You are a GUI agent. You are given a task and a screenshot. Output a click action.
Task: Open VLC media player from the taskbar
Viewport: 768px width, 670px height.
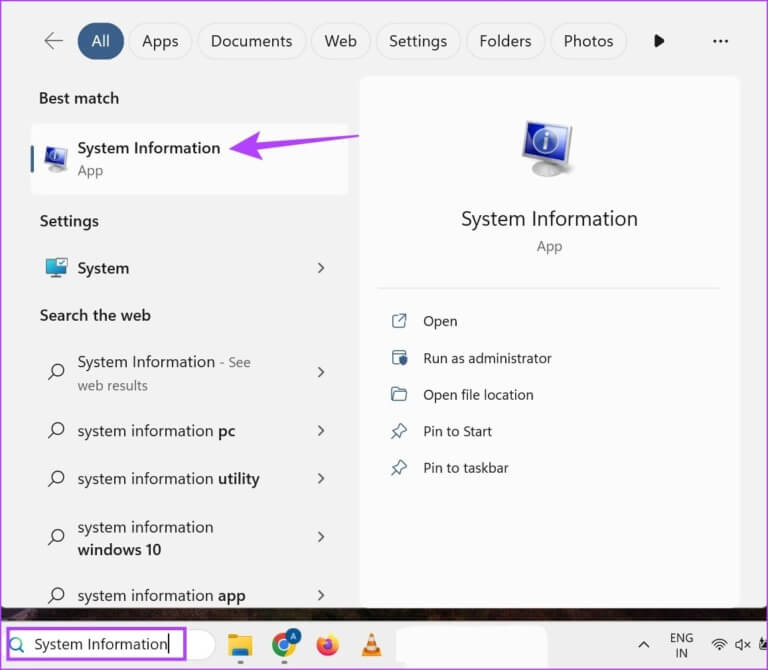[371, 645]
